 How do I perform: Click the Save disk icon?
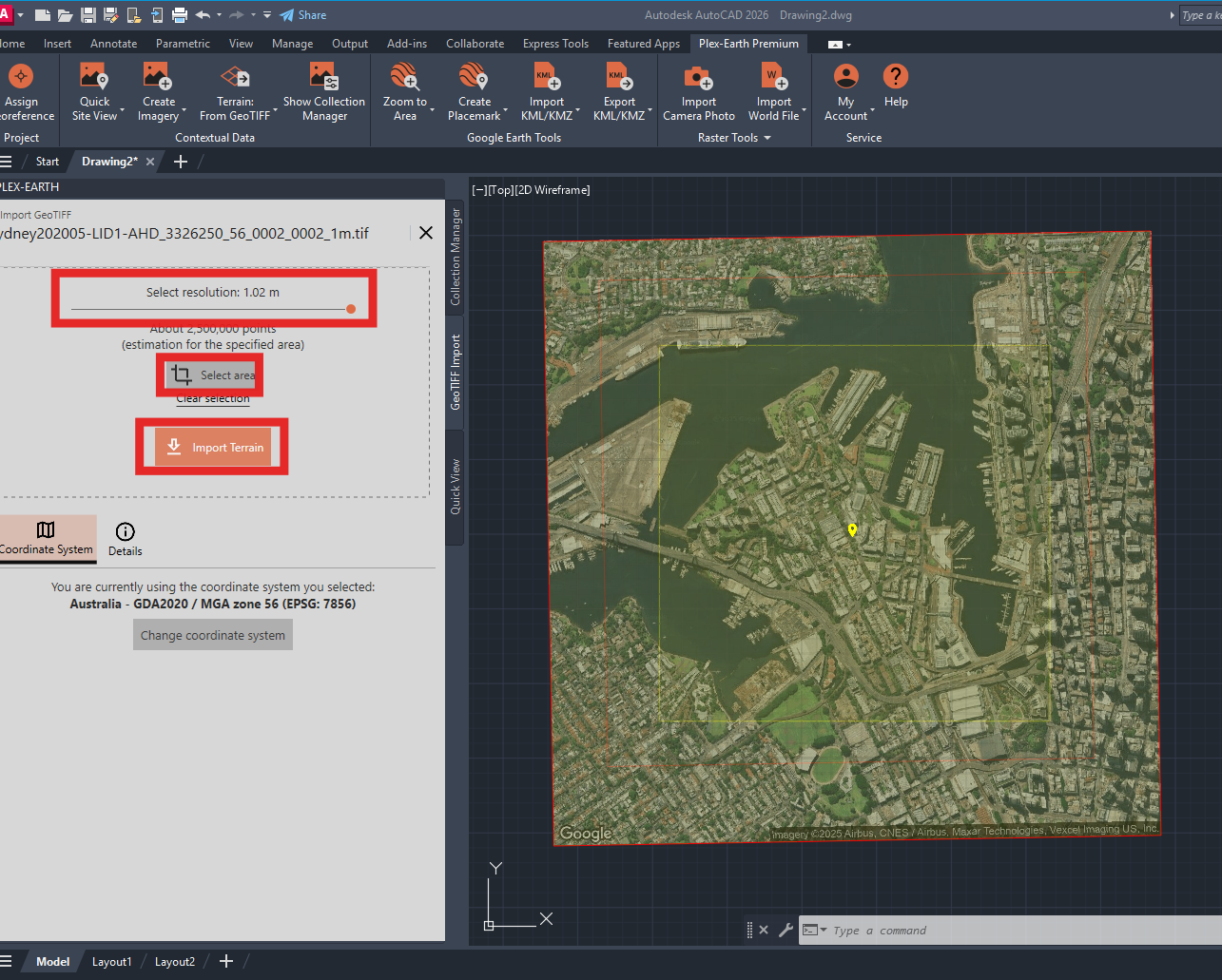[88, 15]
